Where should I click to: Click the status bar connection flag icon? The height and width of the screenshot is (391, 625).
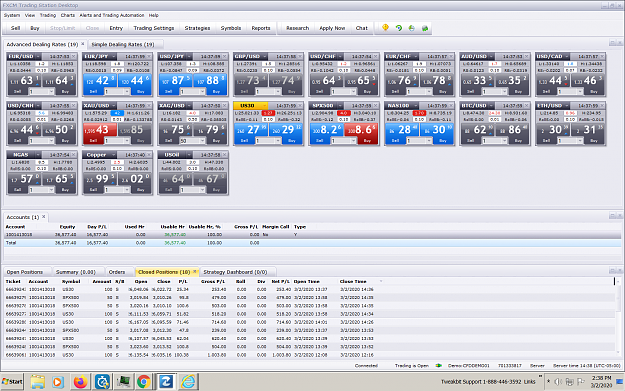tap(438, 365)
